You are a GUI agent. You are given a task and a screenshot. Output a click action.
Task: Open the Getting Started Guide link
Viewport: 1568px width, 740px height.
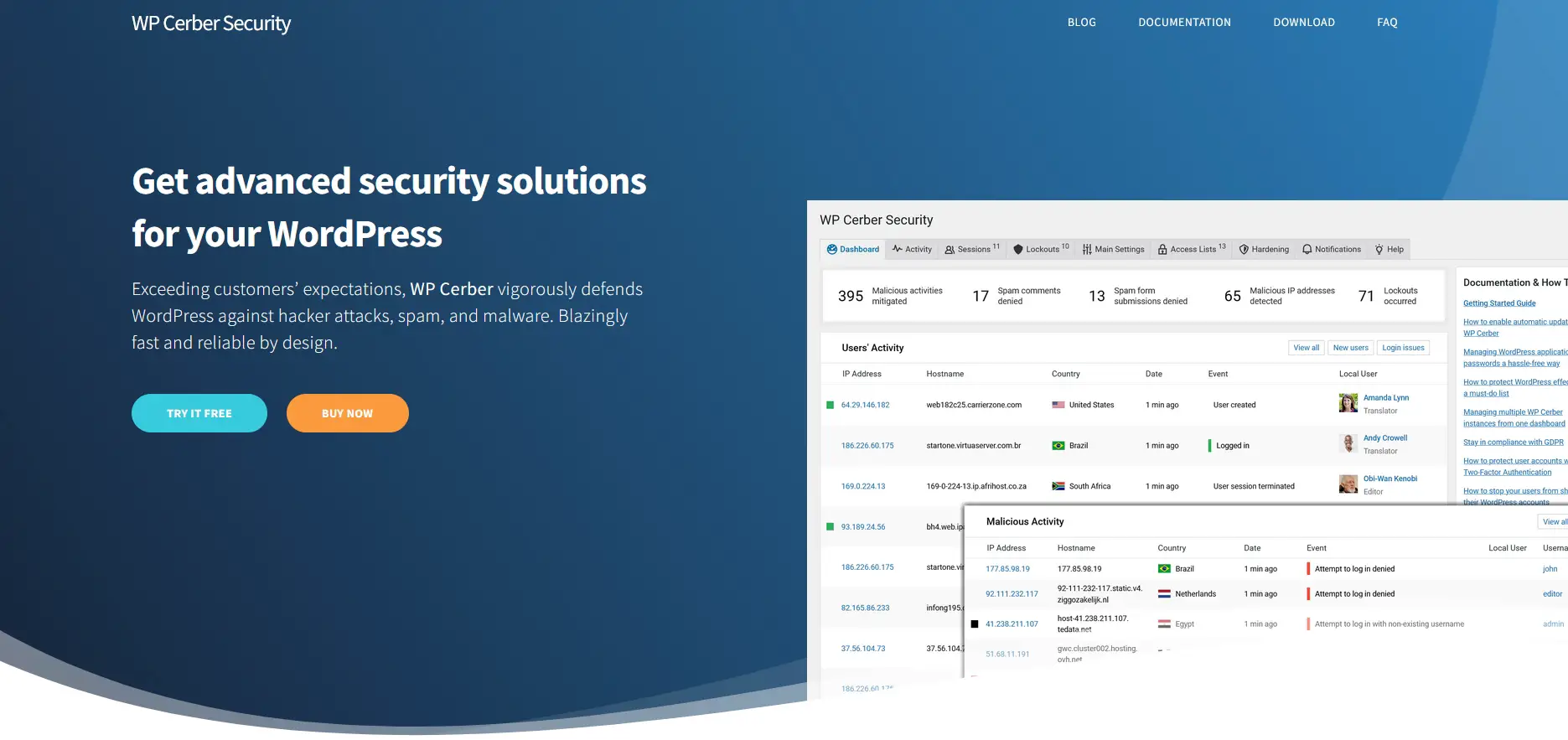point(1499,303)
